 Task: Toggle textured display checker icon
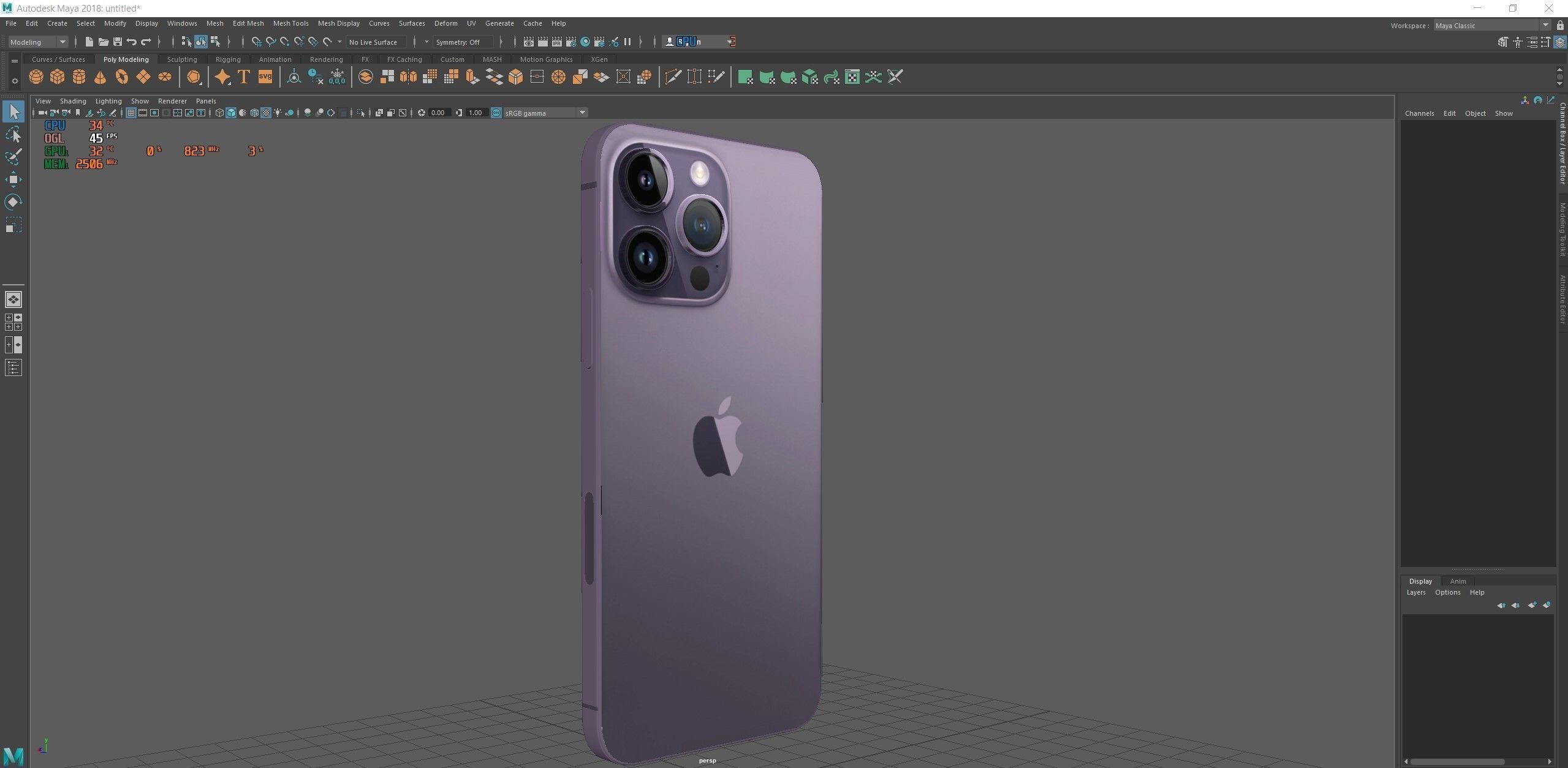(x=266, y=113)
